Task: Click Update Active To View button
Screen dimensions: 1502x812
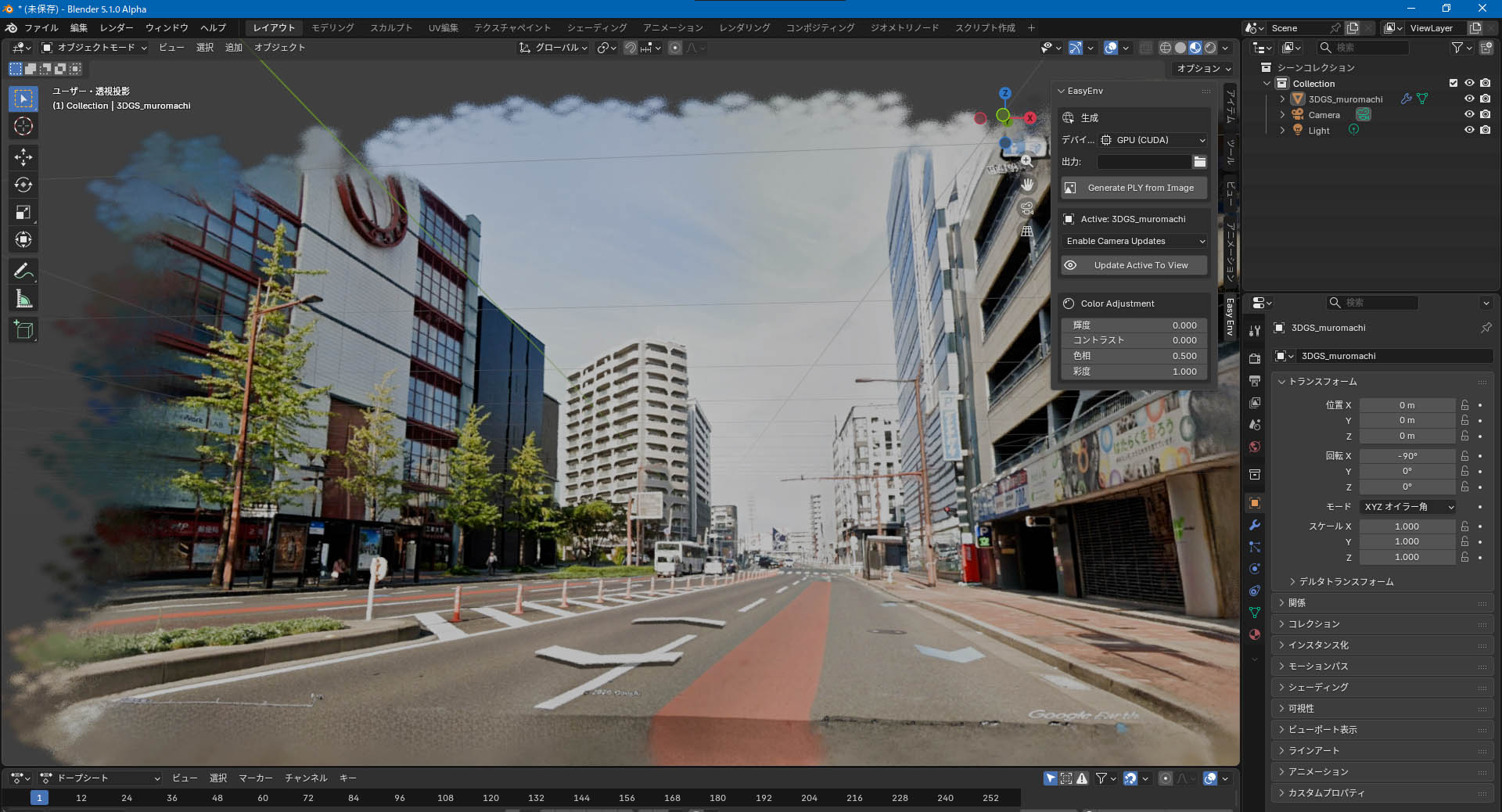Action: [x=1134, y=265]
